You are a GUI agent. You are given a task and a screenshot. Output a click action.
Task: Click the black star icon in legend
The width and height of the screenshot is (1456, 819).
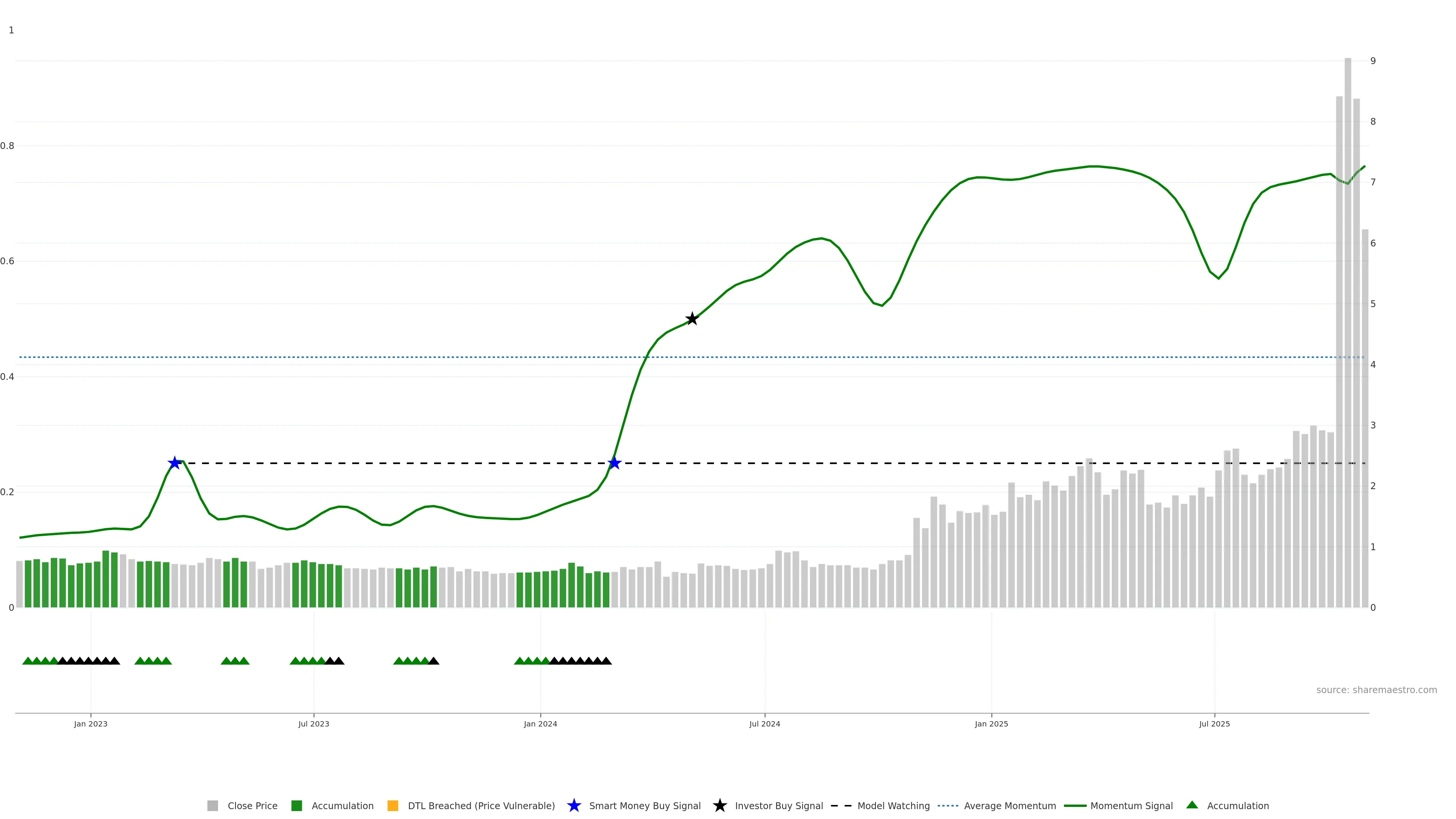click(x=720, y=805)
